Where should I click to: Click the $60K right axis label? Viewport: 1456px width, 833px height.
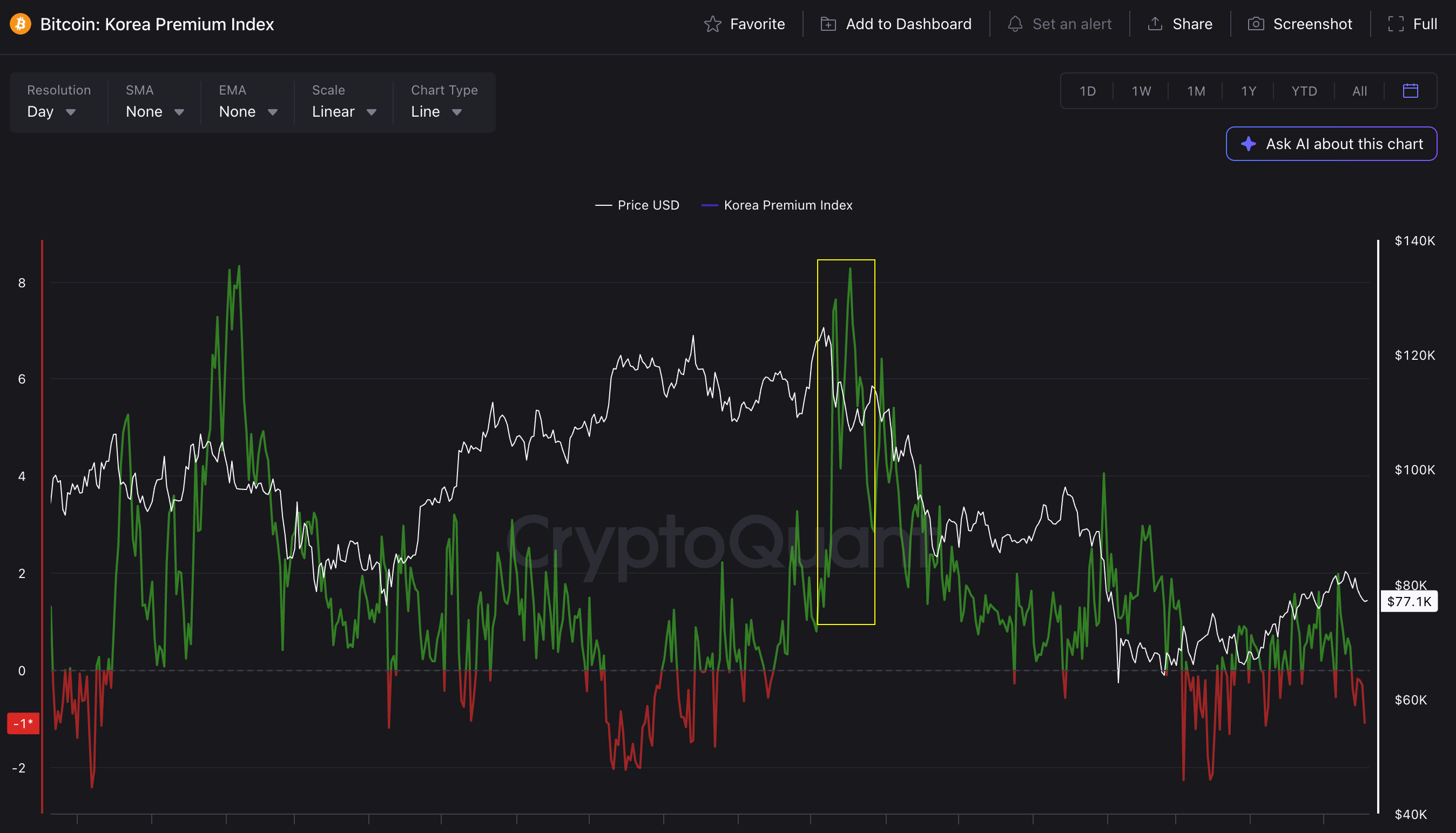(x=1411, y=700)
